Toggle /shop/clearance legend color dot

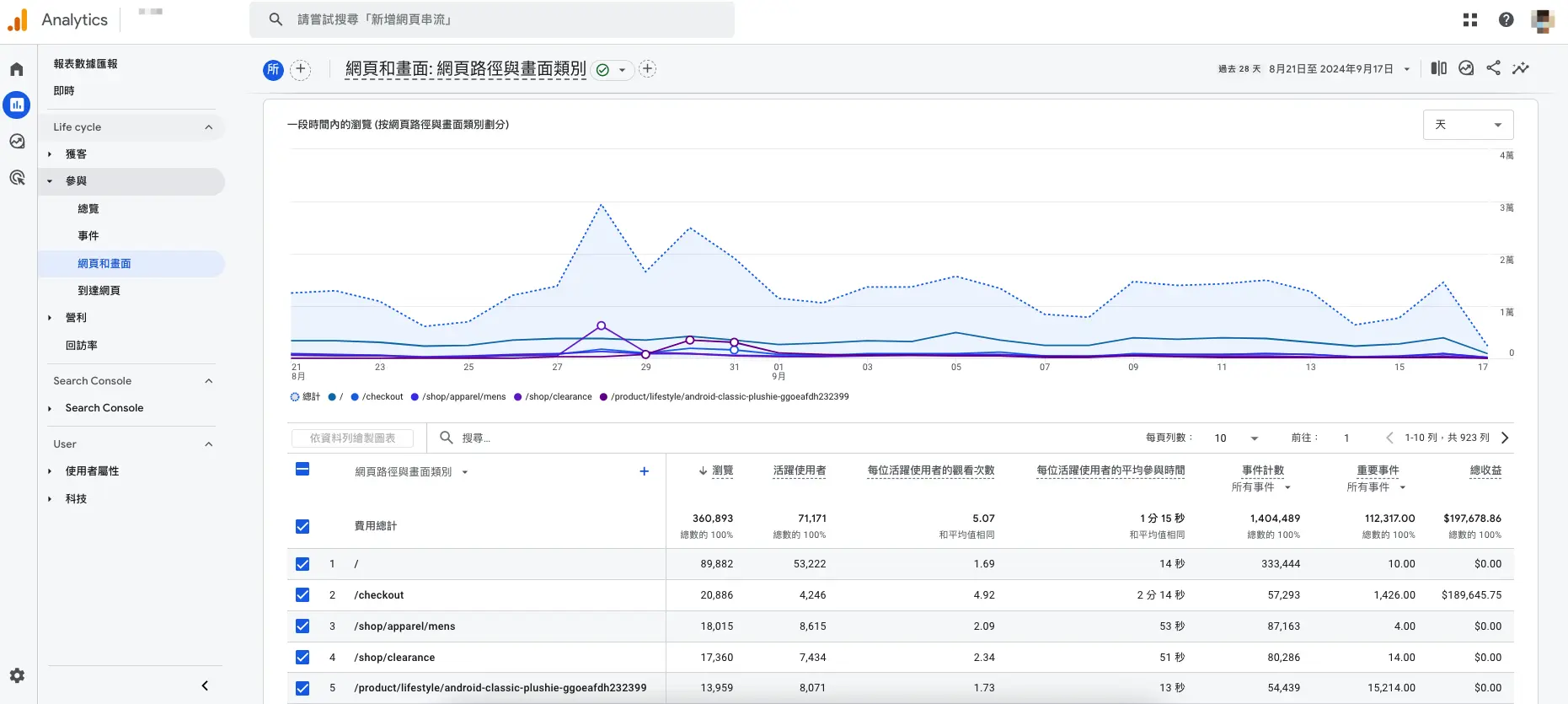pos(517,397)
